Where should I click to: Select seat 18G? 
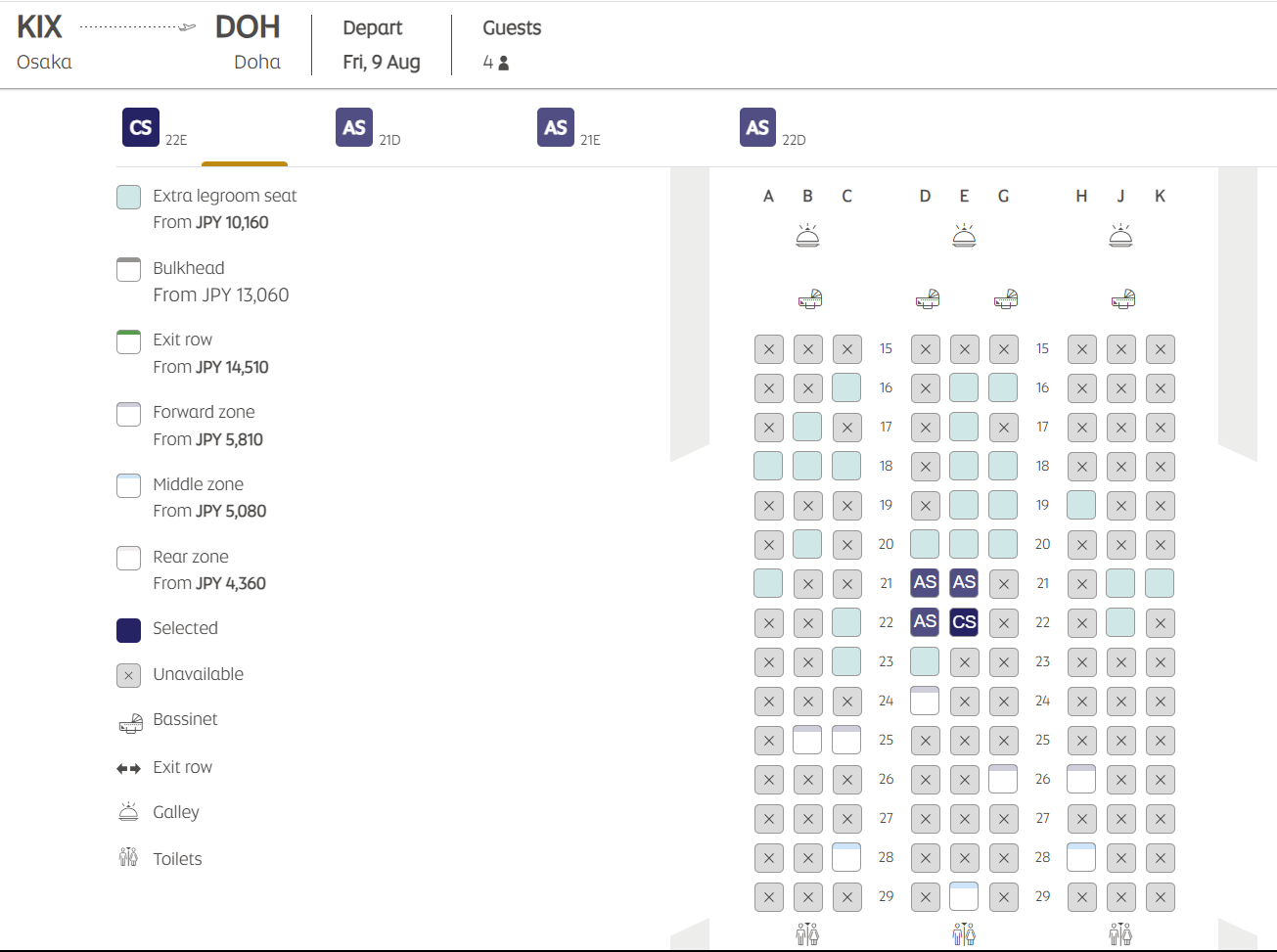(1003, 466)
